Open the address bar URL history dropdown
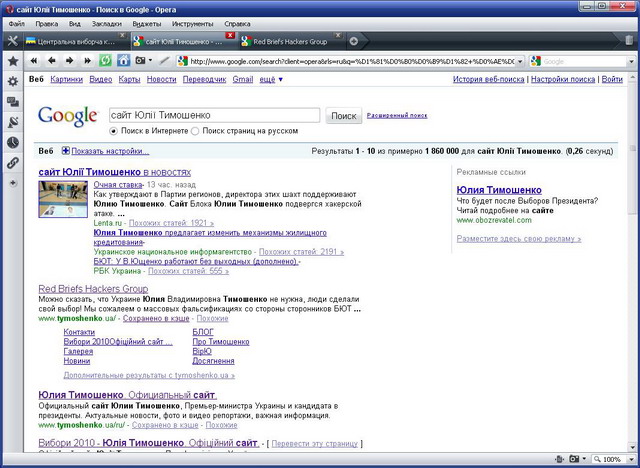640x468 pixels. [520, 61]
